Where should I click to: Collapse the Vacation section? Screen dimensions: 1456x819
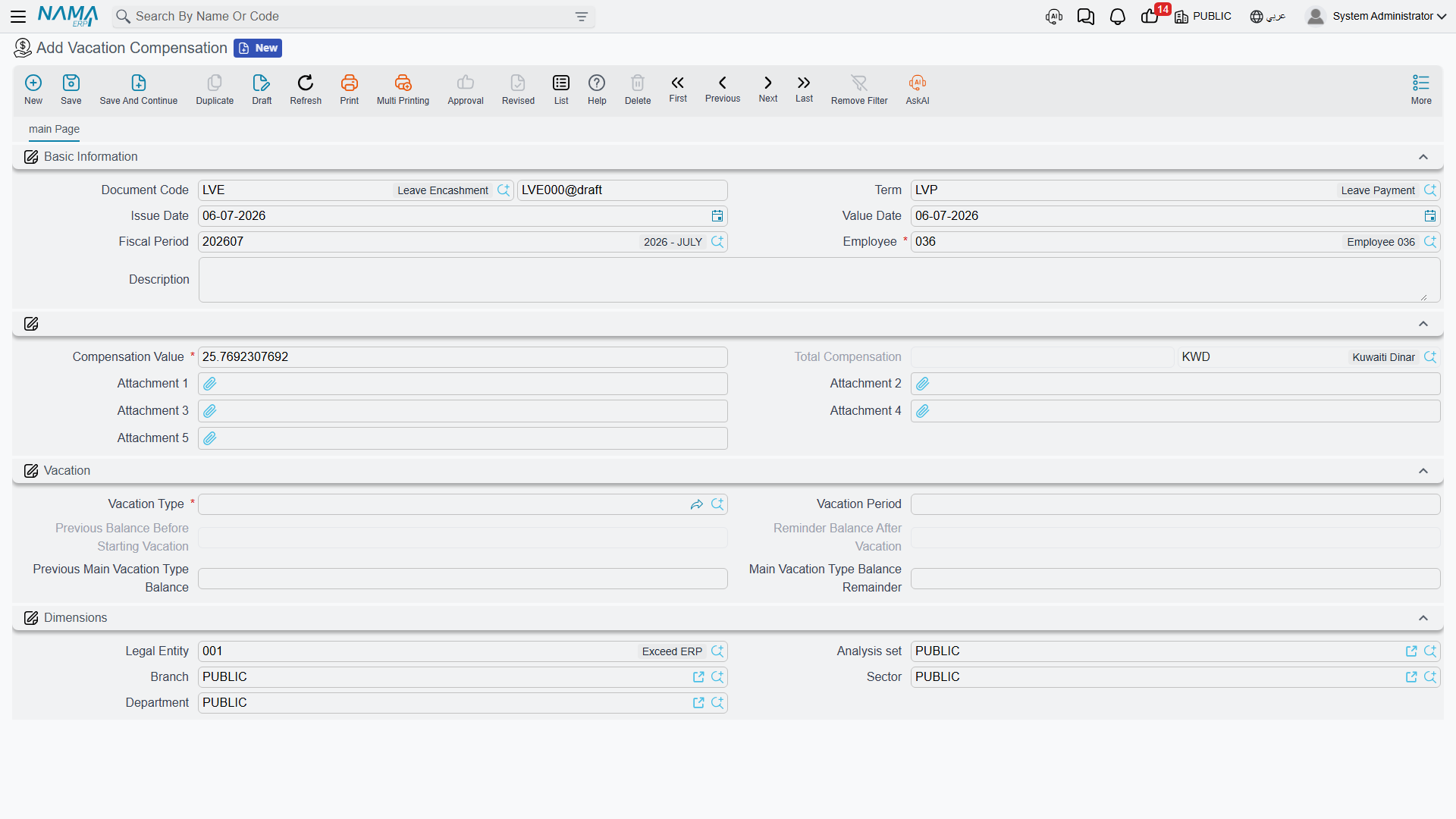1423,471
